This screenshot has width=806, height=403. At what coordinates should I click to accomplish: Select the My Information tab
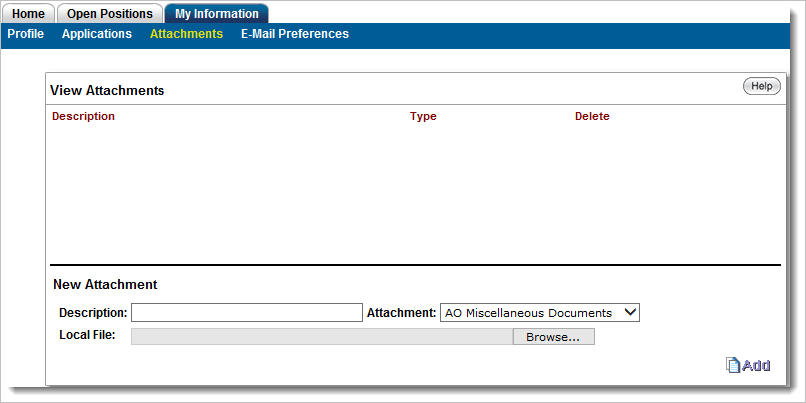216,14
